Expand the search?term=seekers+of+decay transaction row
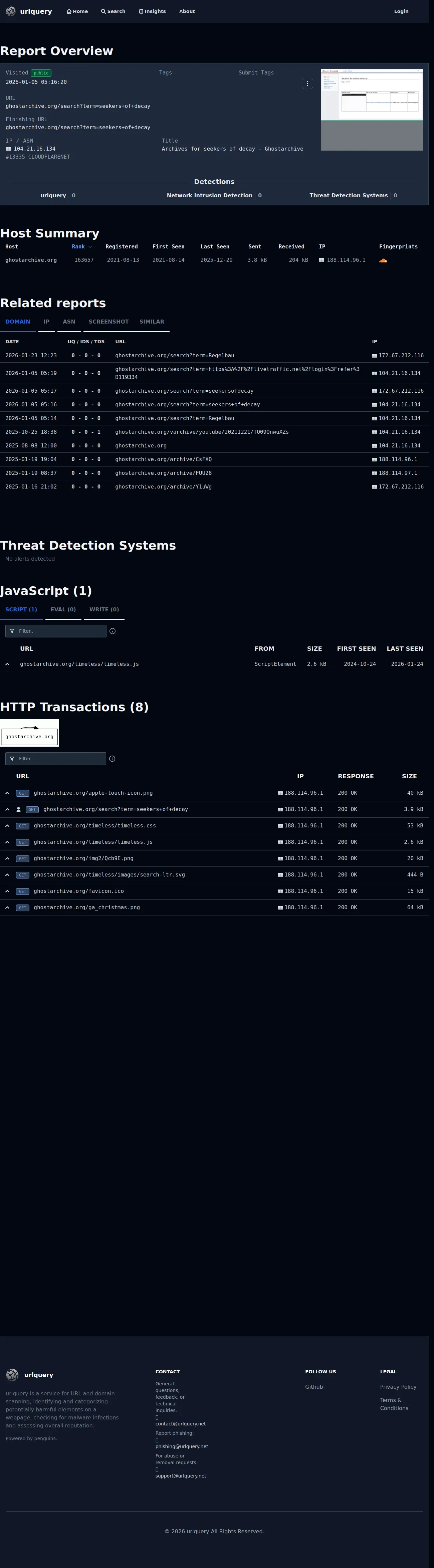 (x=7, y=810)
